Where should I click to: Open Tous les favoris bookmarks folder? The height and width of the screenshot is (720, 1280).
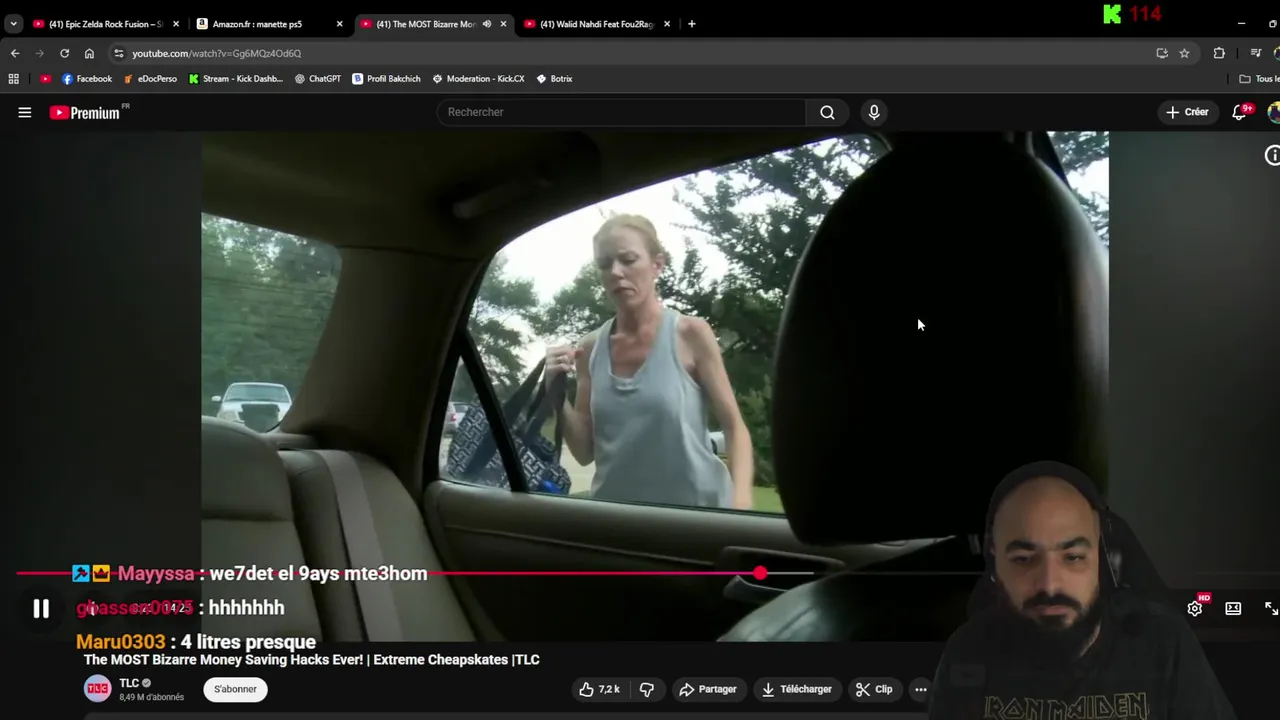pos(1259,78)
